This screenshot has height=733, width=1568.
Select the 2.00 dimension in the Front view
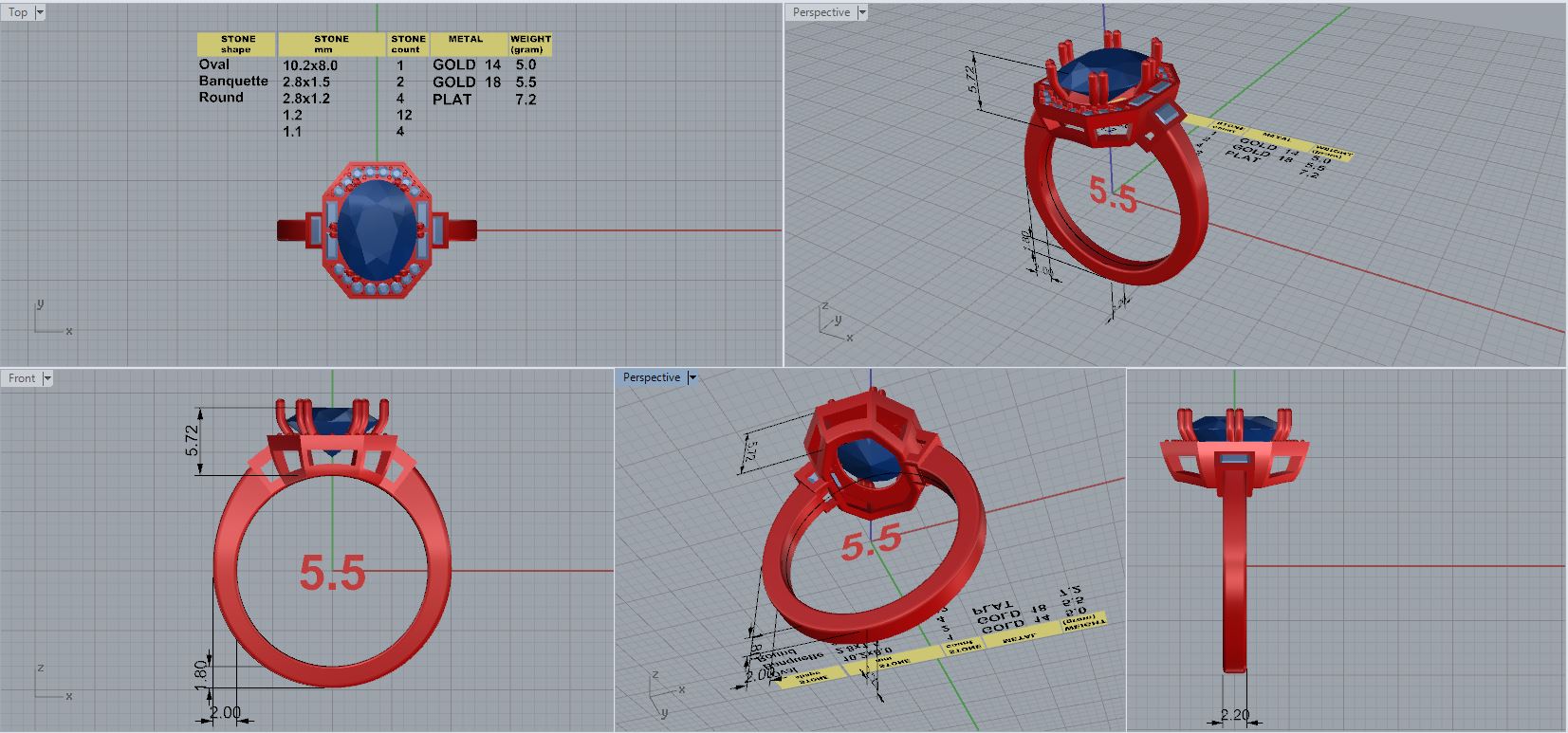[225, 713]
